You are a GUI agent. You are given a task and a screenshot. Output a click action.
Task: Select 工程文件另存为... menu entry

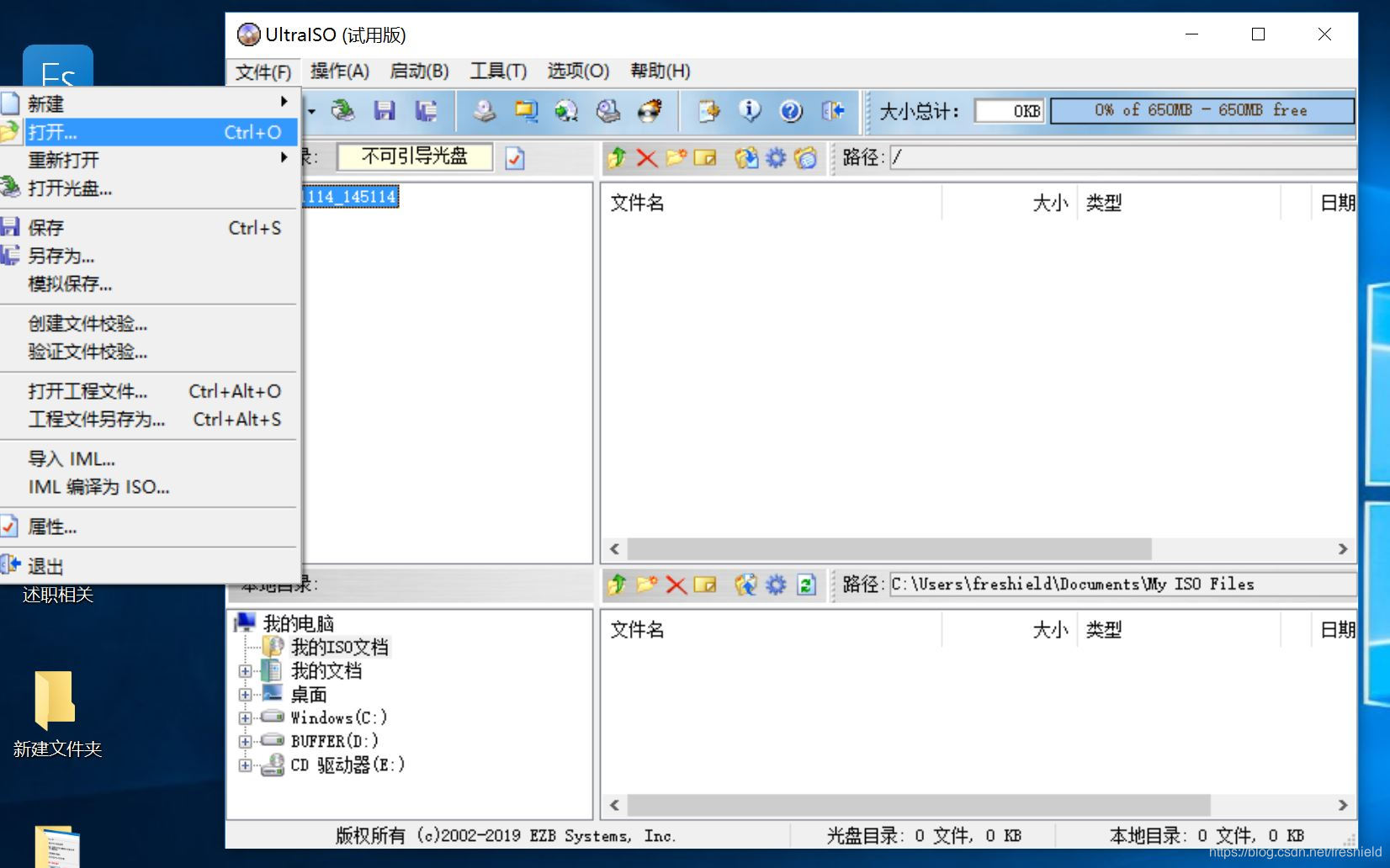[x=149, y=419]
